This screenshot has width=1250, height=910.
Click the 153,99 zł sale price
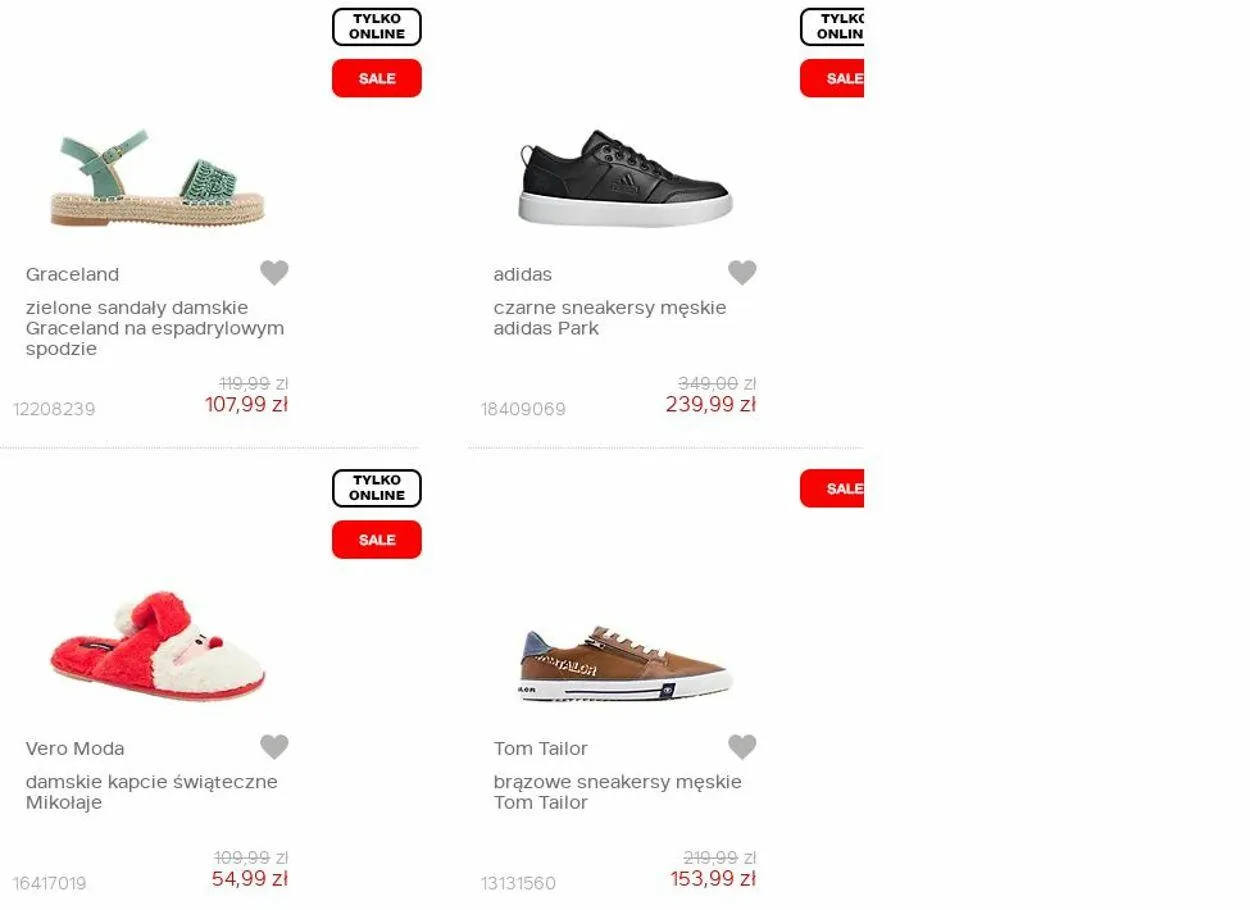pos(713,879)
